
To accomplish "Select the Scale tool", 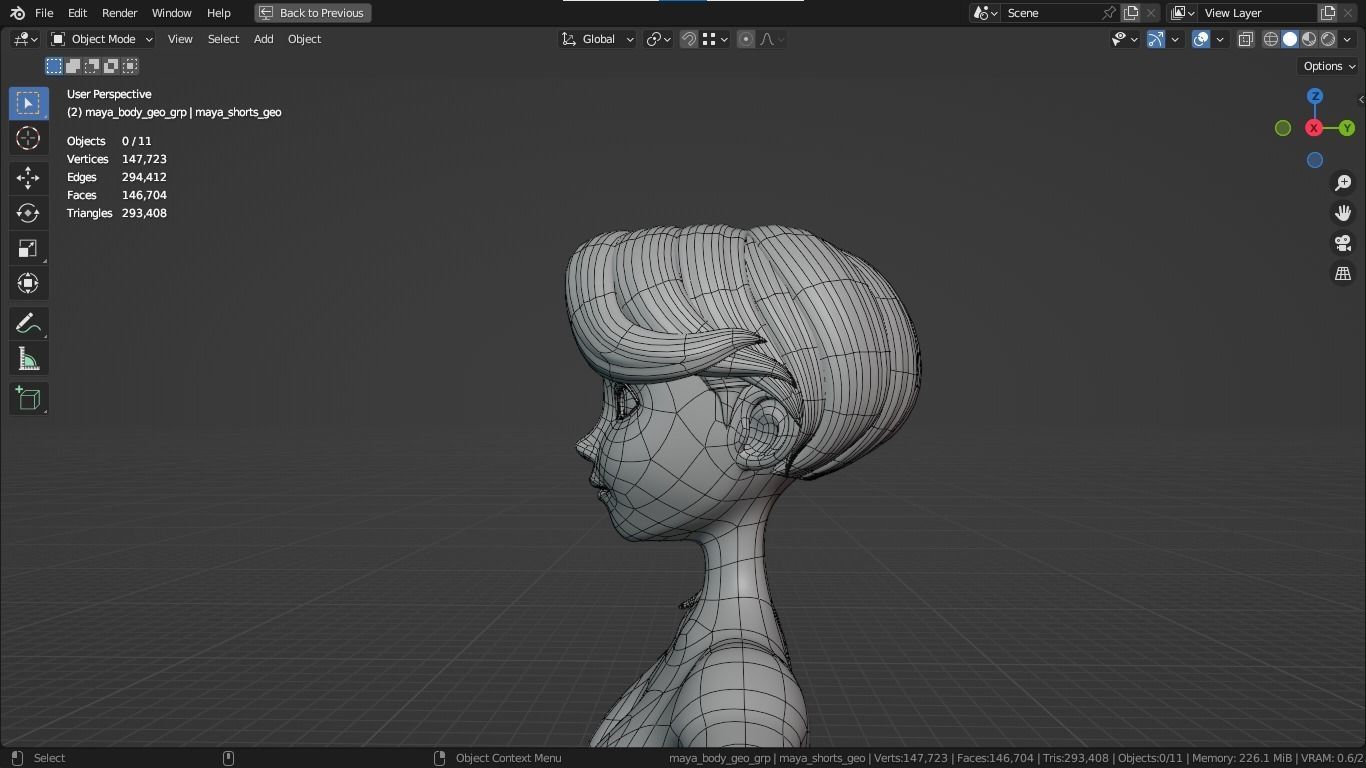I will pyautogui.click(x=28, y=248).
